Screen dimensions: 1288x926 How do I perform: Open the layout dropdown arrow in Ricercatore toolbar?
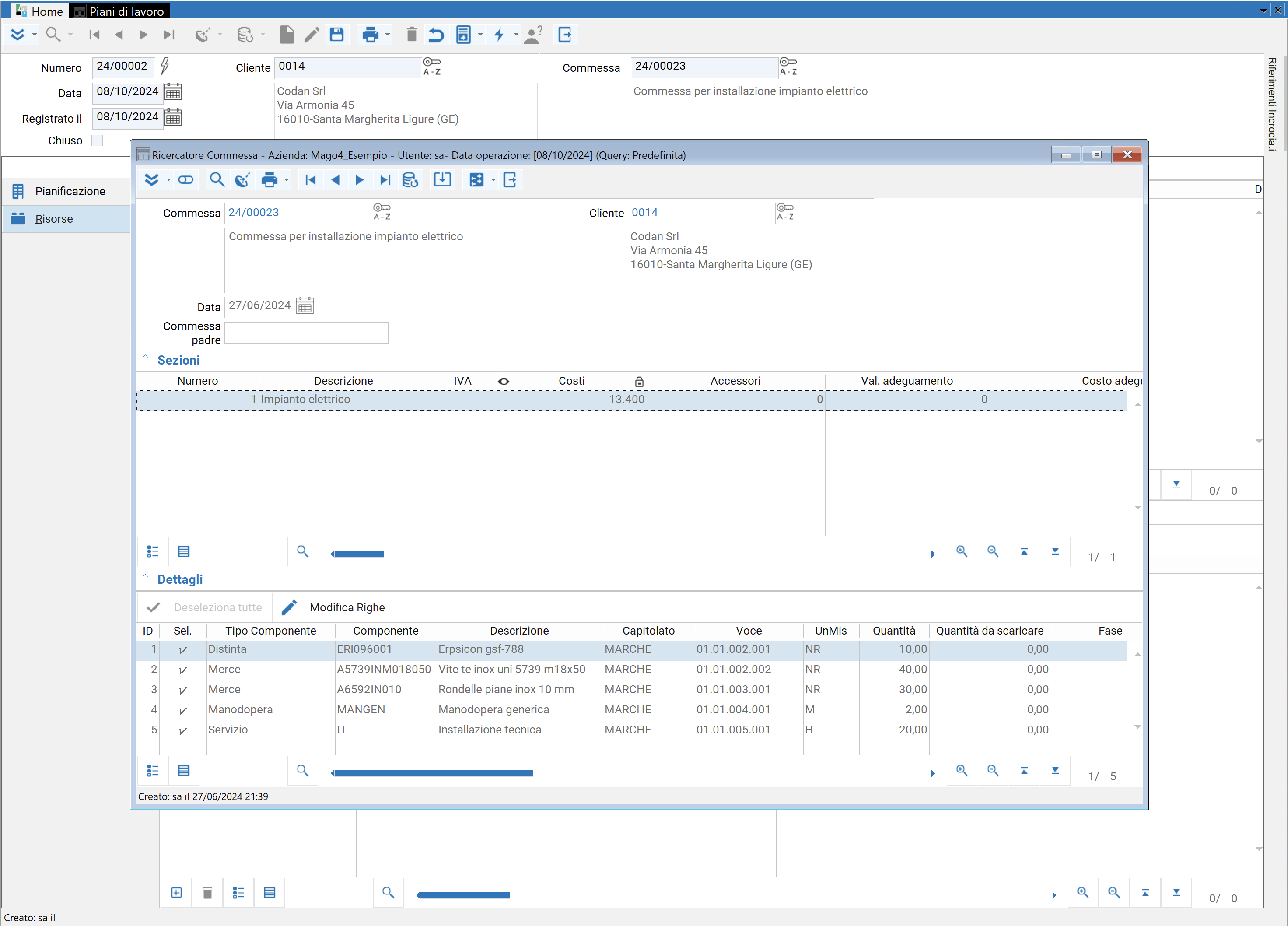[493, 180]
